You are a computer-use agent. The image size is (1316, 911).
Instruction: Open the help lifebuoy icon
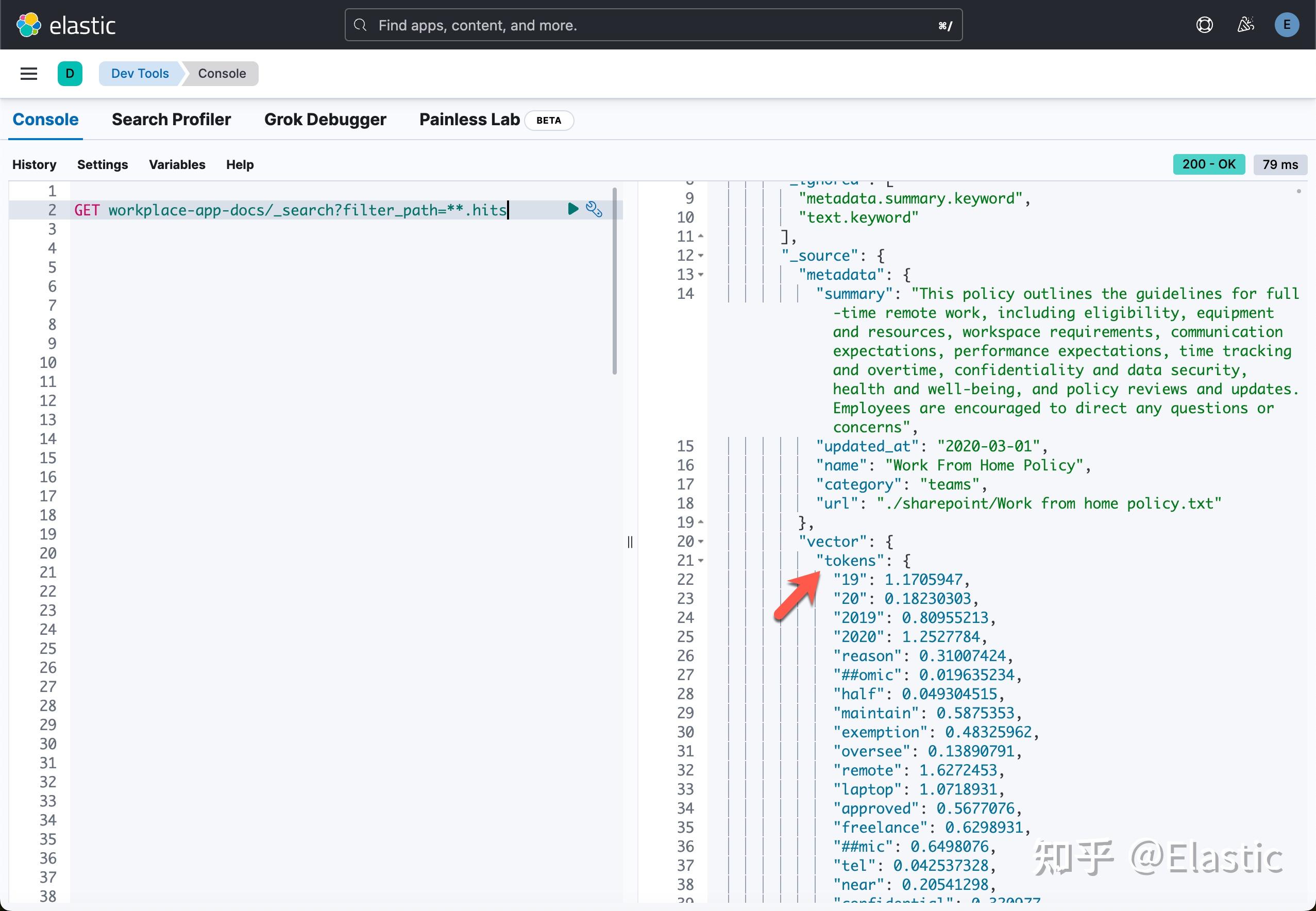point(1204,25)
